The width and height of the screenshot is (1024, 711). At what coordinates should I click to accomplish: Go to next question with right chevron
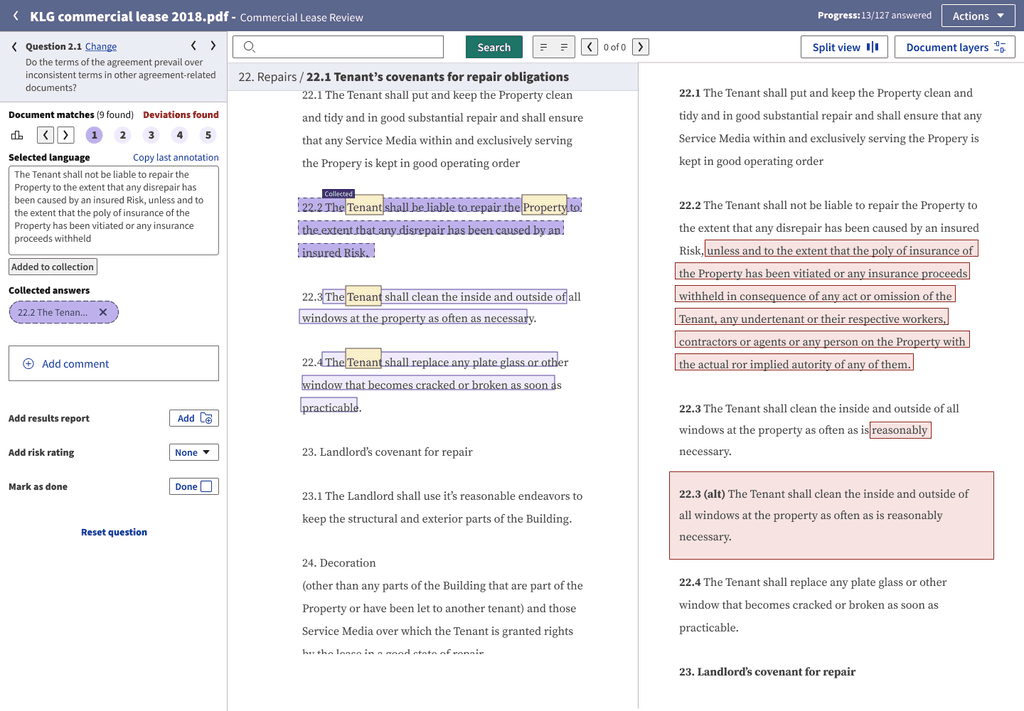213,46
